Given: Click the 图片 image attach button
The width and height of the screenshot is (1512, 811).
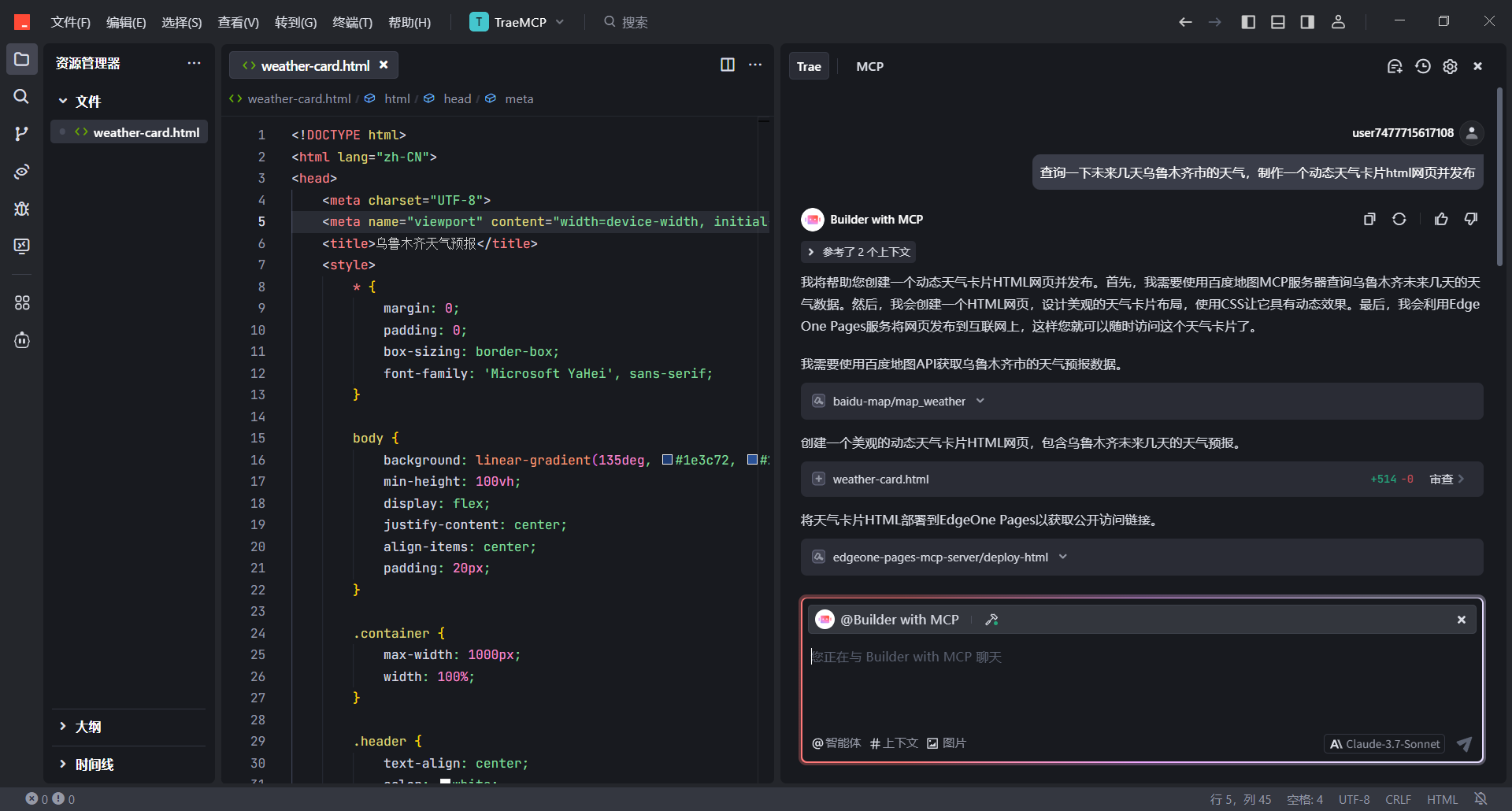Looking at the screenshot, I should 946,743.
